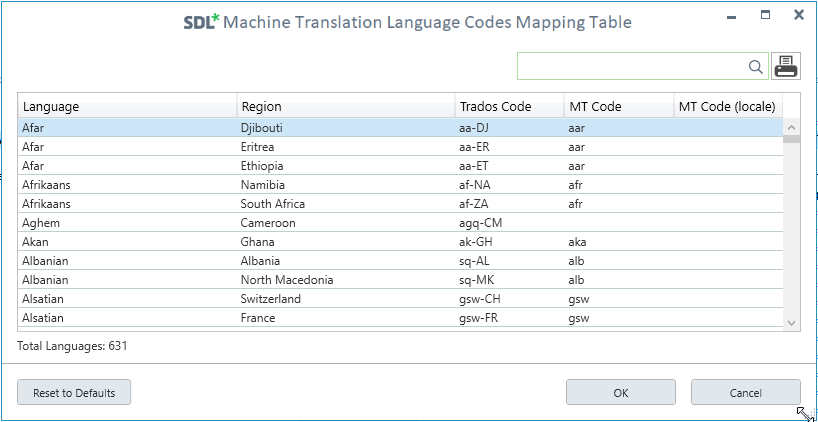The image size is (818, 422).
Task: Click the MT Code (locale) column header
Action: pyautogui.click(x=728, y=106)
